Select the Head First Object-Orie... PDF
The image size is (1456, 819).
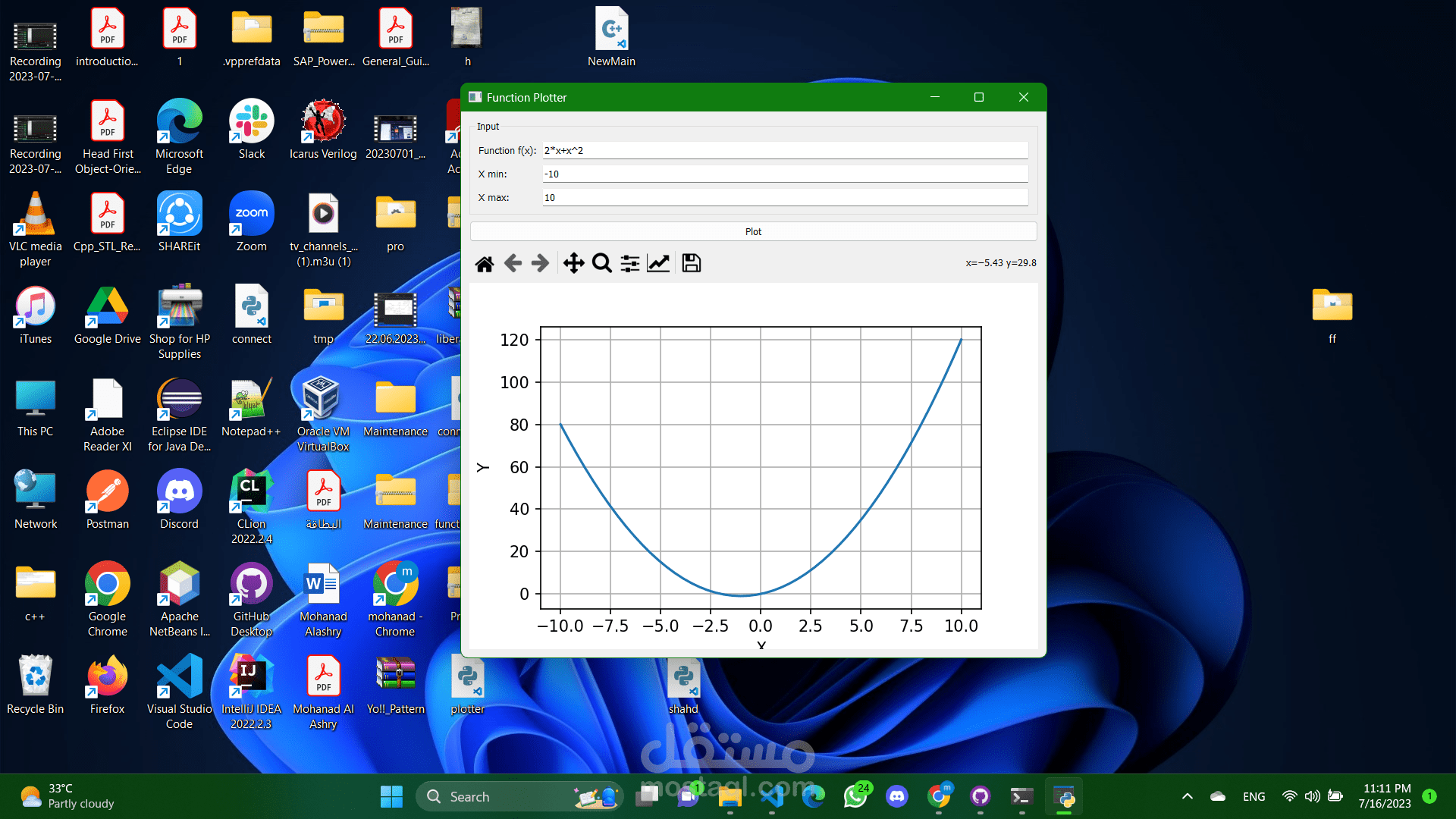tap(107, 137)
